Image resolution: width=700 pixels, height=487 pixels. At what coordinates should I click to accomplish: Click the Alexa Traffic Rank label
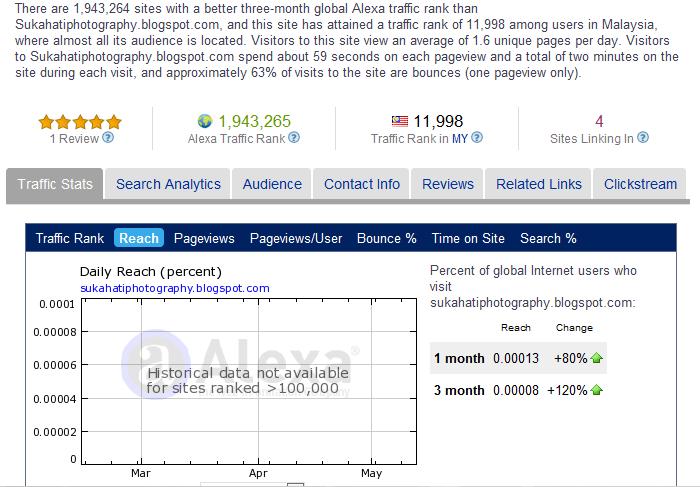click(x=236, y=139)
